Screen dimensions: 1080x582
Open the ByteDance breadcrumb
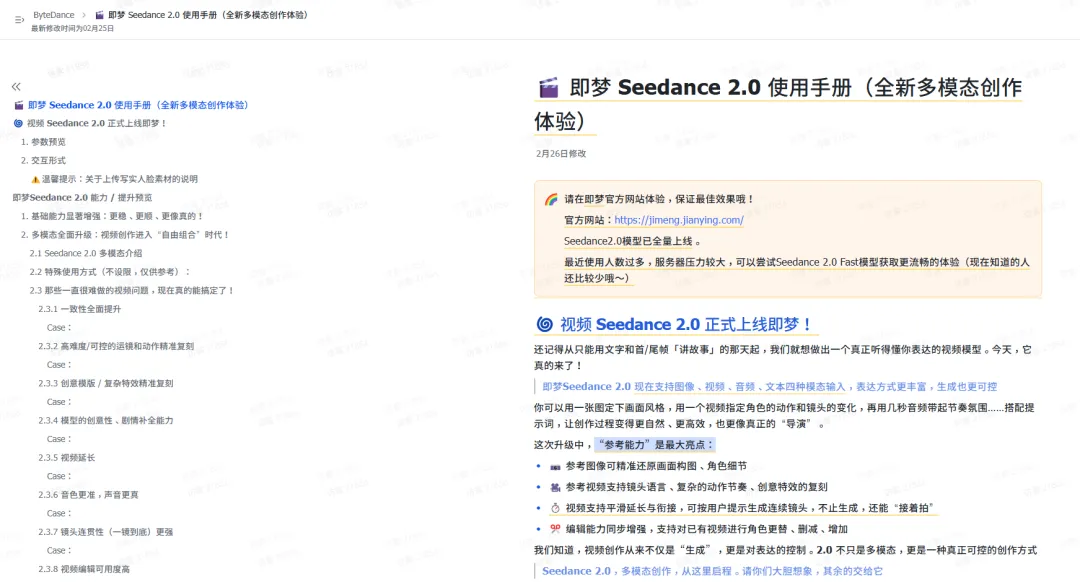click(x=54, y=14)
